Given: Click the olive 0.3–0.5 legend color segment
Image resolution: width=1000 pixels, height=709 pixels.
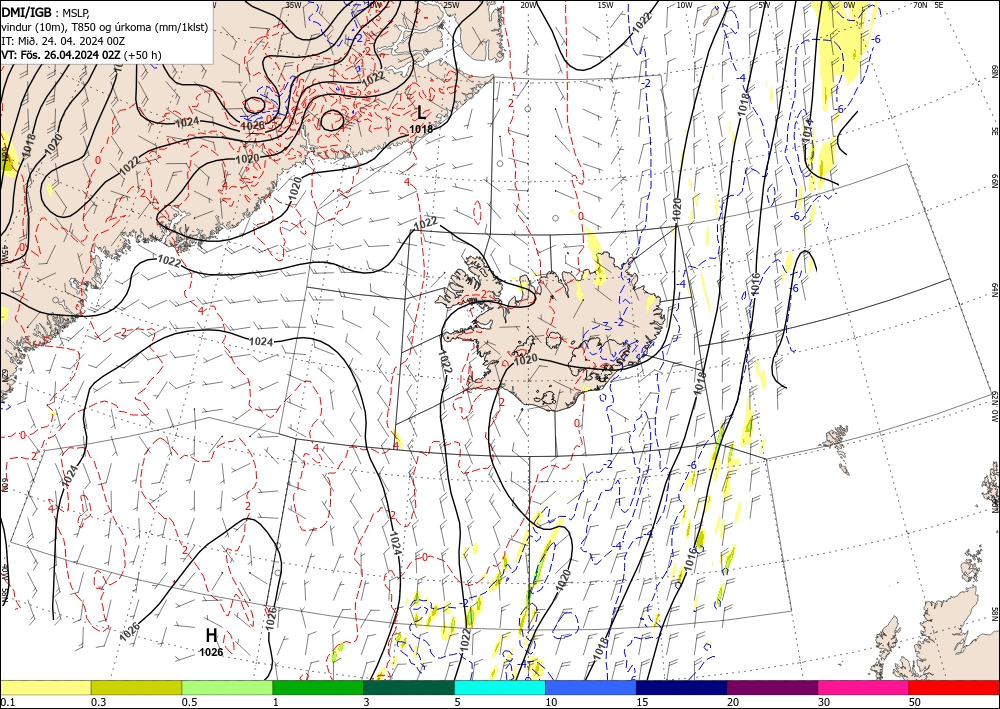Looking at the screenshot, I should (x=136, y=687).
